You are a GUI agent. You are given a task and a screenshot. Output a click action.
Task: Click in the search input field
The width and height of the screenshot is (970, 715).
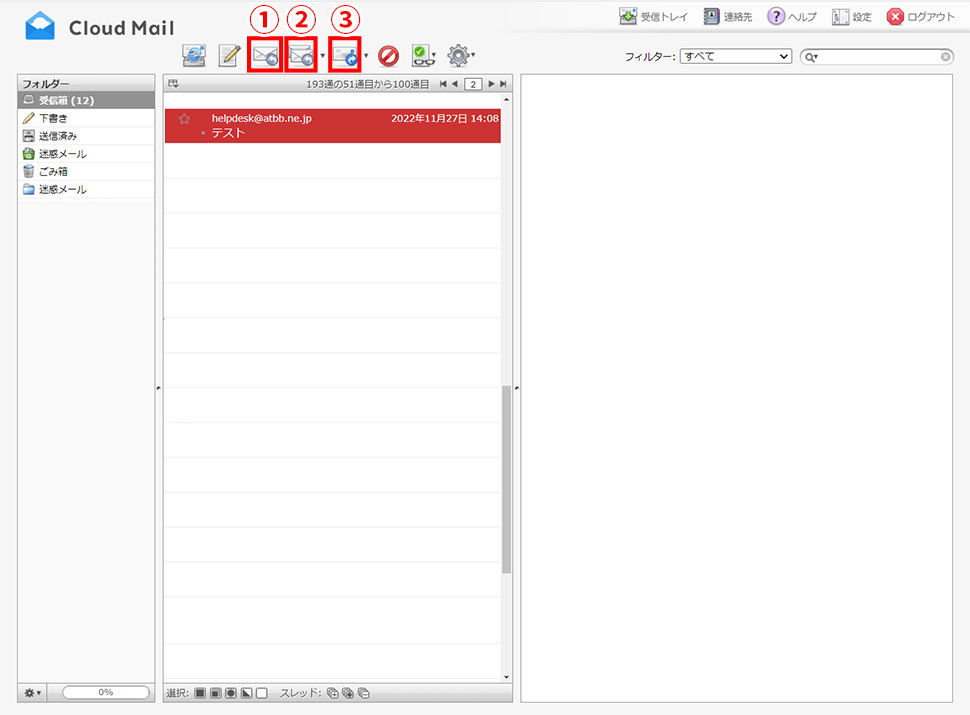point(878,57)
